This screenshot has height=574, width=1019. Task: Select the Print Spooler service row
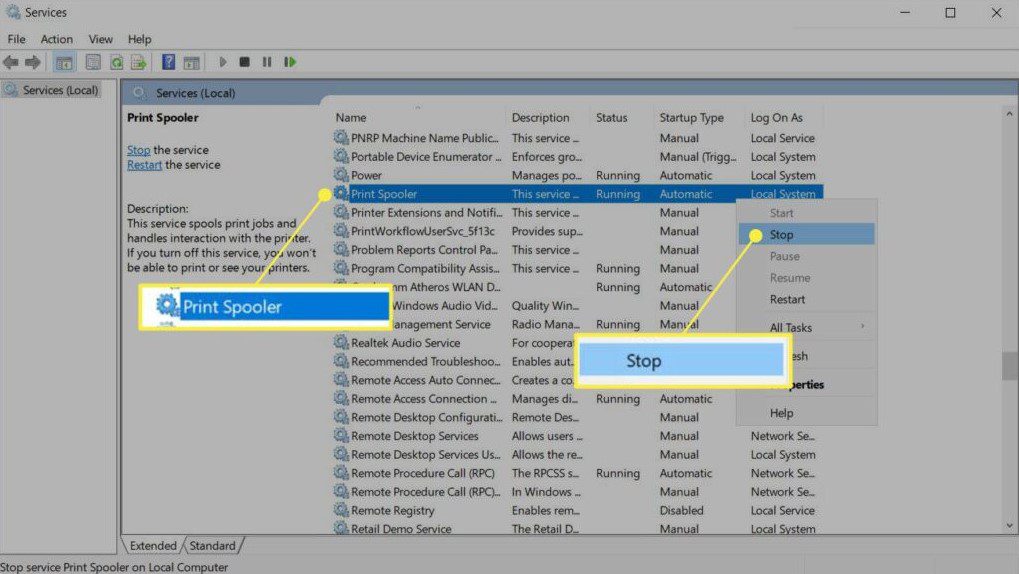pyautogui.click(x=578, y=194)
